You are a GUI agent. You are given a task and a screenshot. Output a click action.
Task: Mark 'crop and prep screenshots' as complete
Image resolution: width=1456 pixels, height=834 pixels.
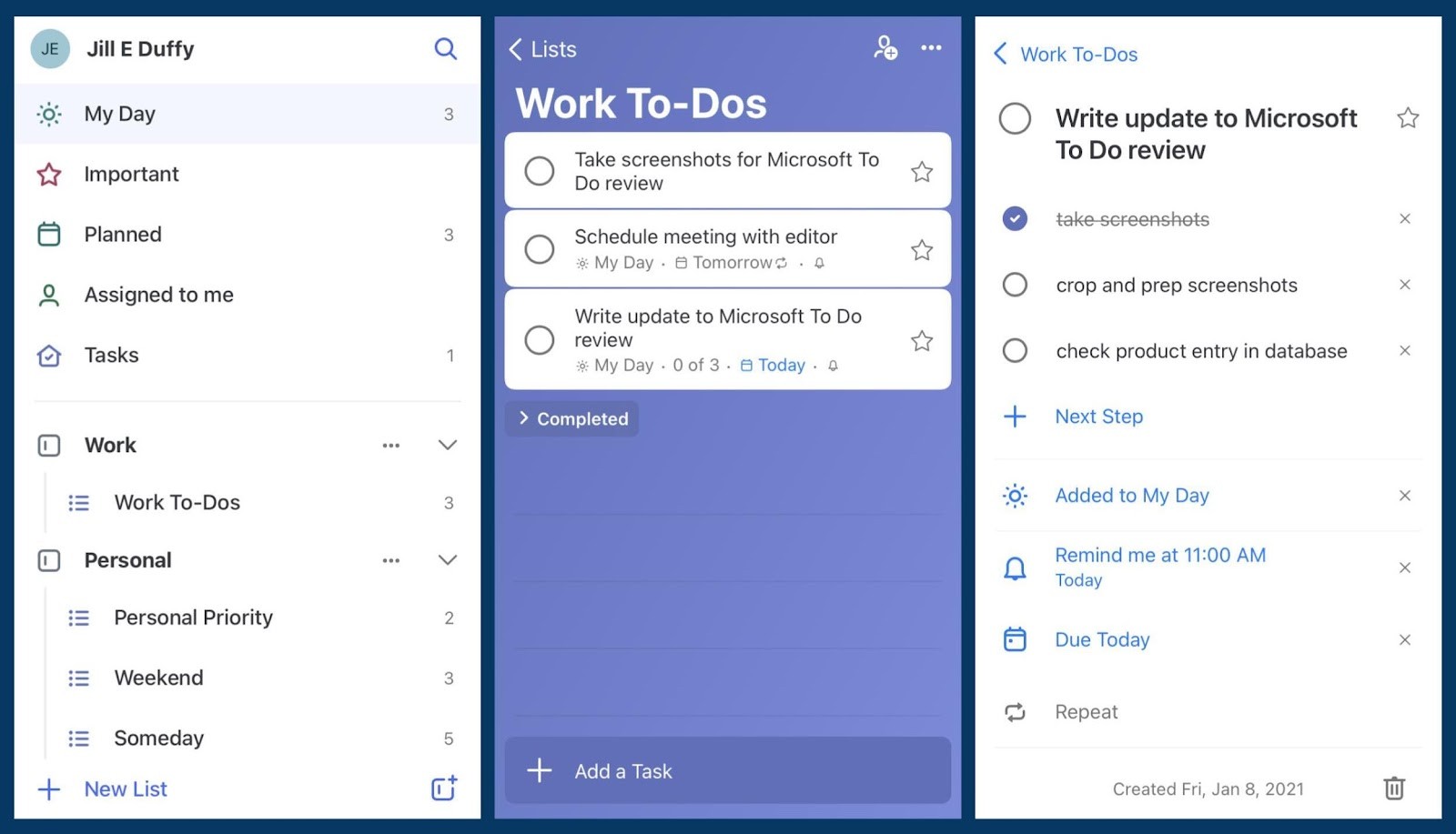(1015, 285)
